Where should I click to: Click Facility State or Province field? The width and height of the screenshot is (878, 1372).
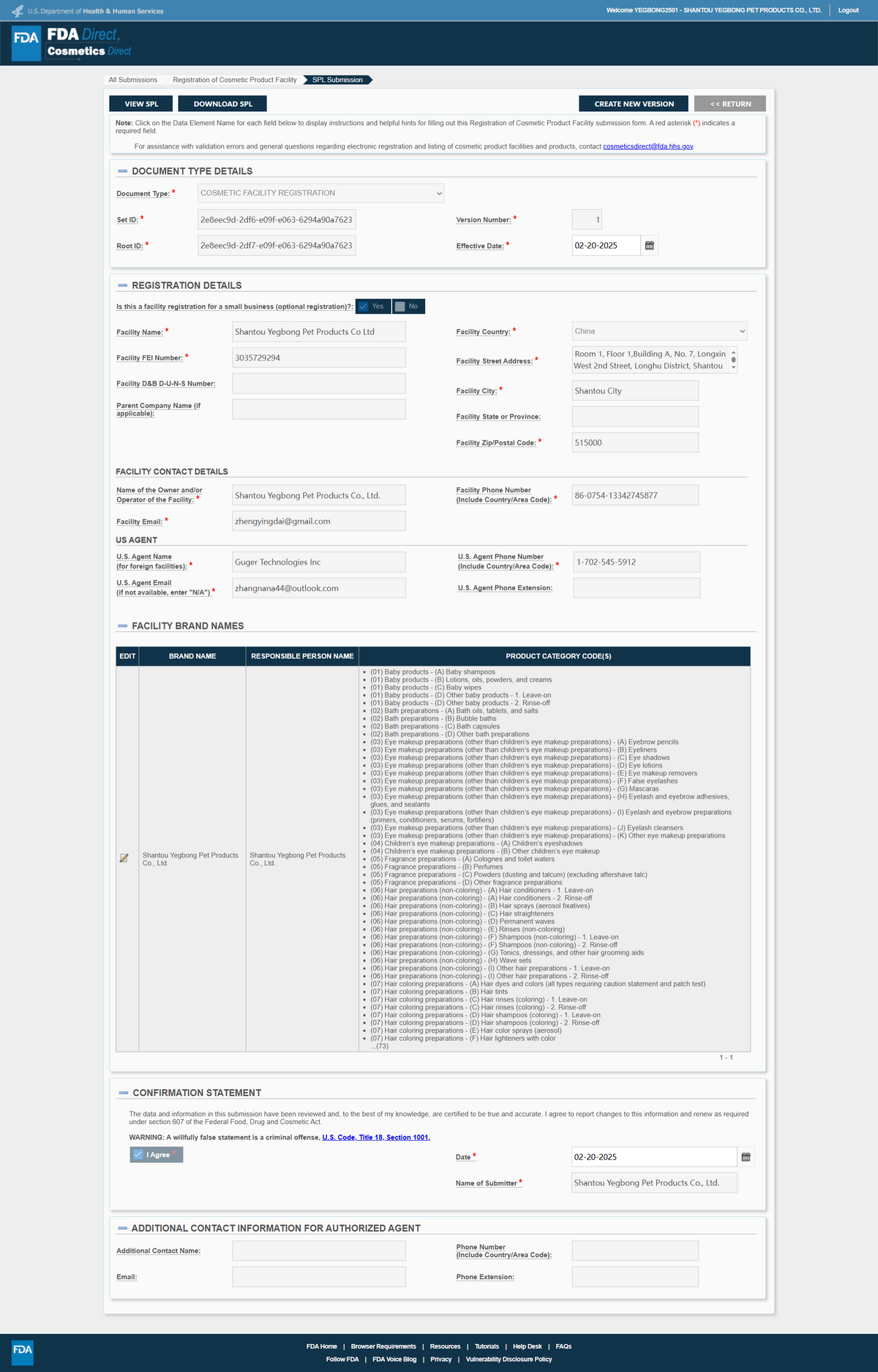point(635,416)
